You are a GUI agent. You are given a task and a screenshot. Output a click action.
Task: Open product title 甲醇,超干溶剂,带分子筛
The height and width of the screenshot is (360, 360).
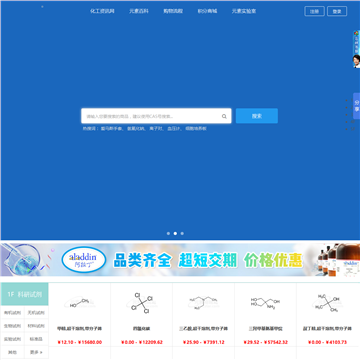[x=79, y=329]
